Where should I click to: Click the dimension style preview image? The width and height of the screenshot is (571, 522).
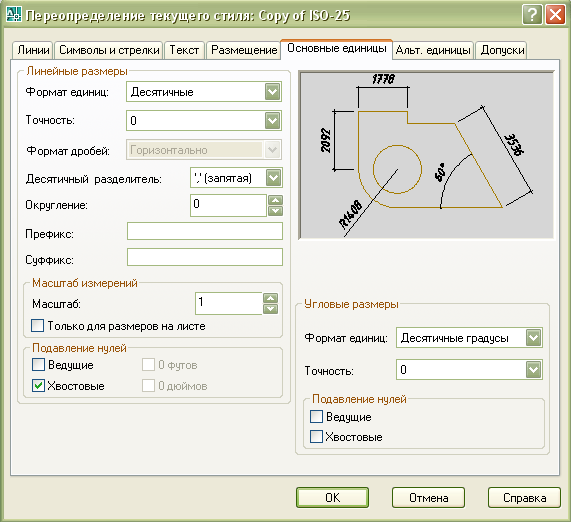(x=426, y=155)
